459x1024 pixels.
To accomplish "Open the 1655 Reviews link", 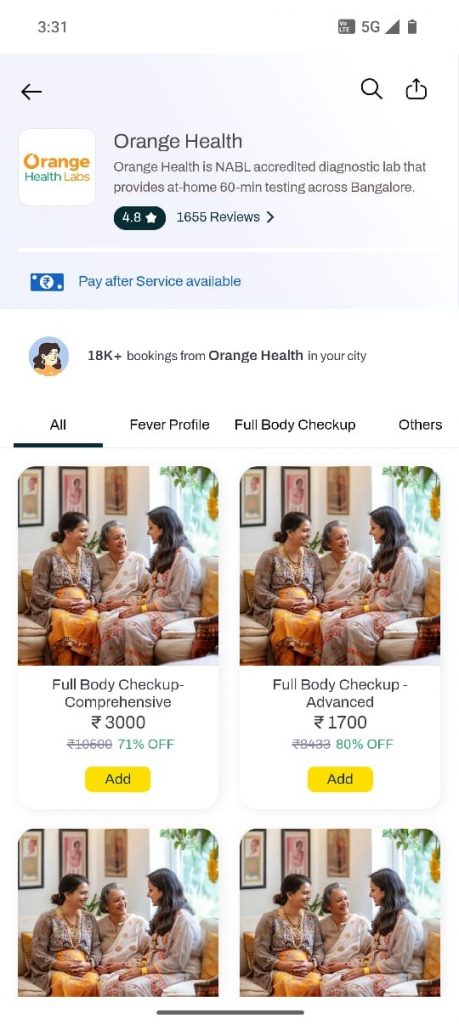I will [x=218, y=217].
